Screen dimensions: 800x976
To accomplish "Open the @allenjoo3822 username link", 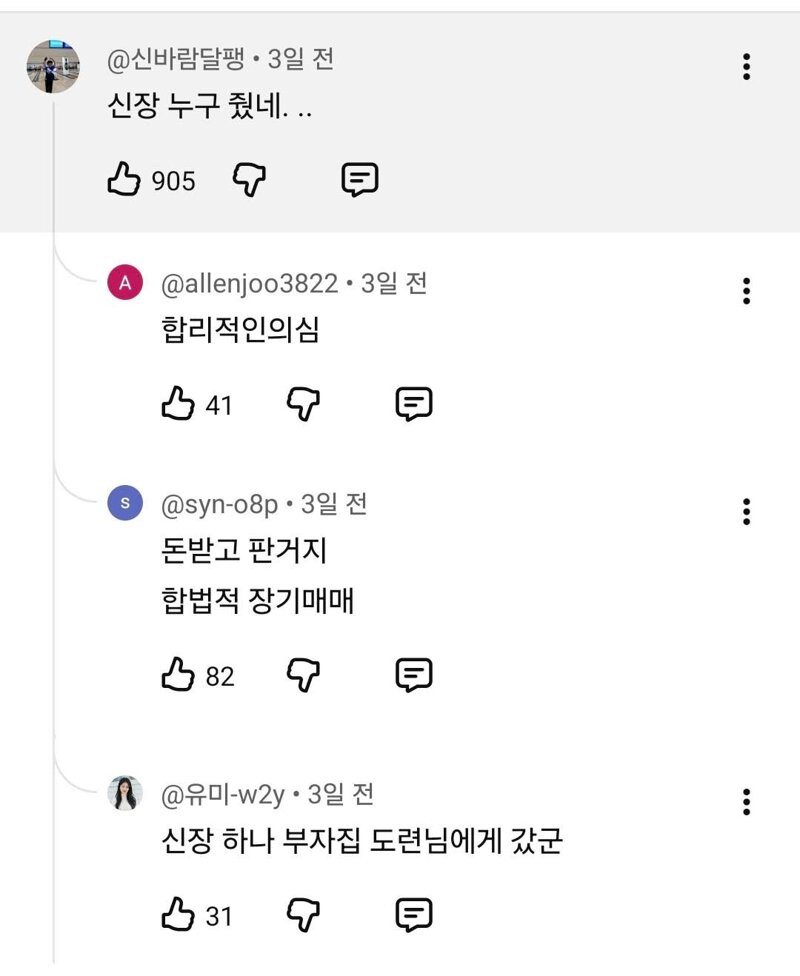I will 249,284.
